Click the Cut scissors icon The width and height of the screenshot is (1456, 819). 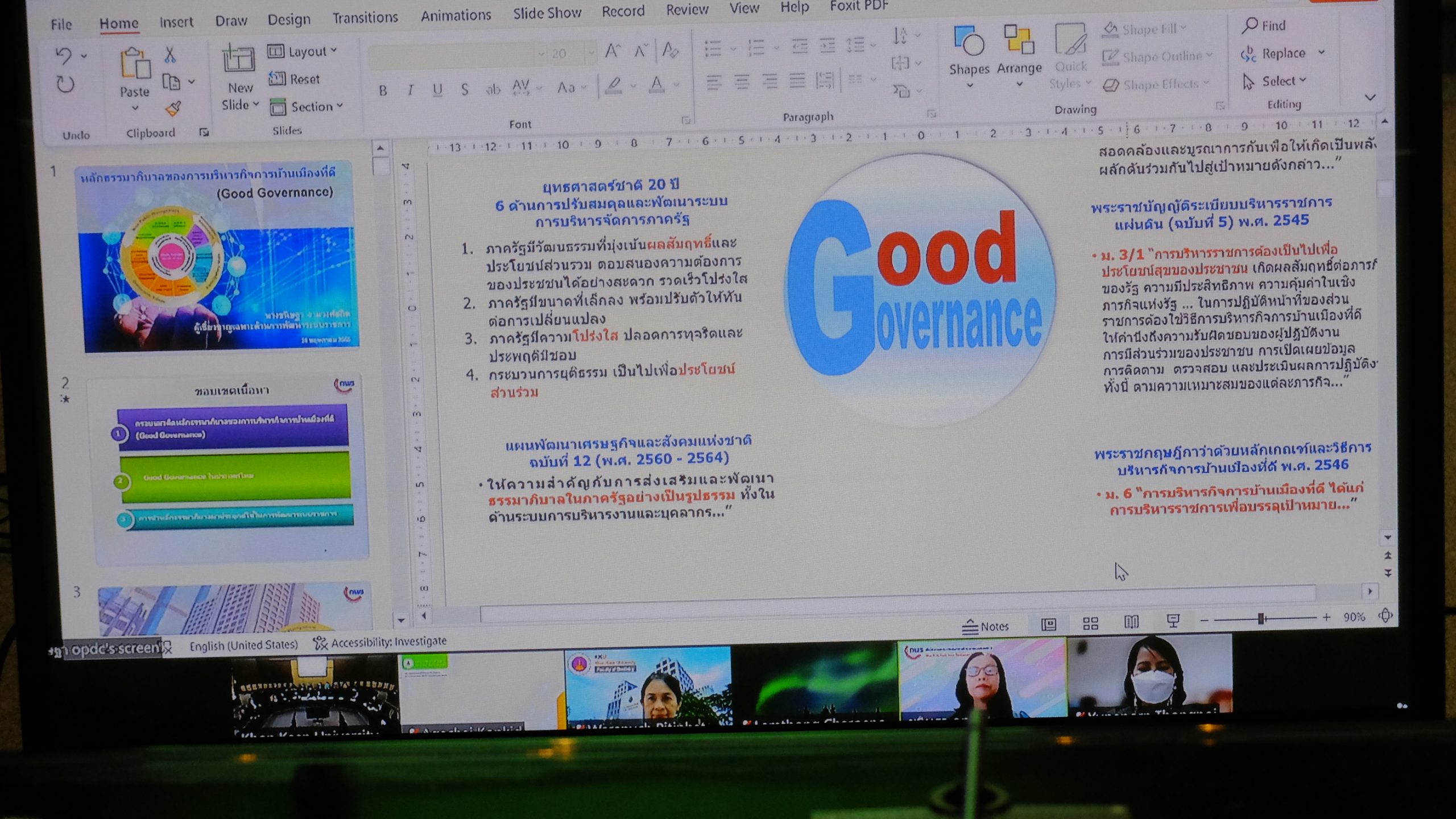pyautogui.click(x=169, y=55)
